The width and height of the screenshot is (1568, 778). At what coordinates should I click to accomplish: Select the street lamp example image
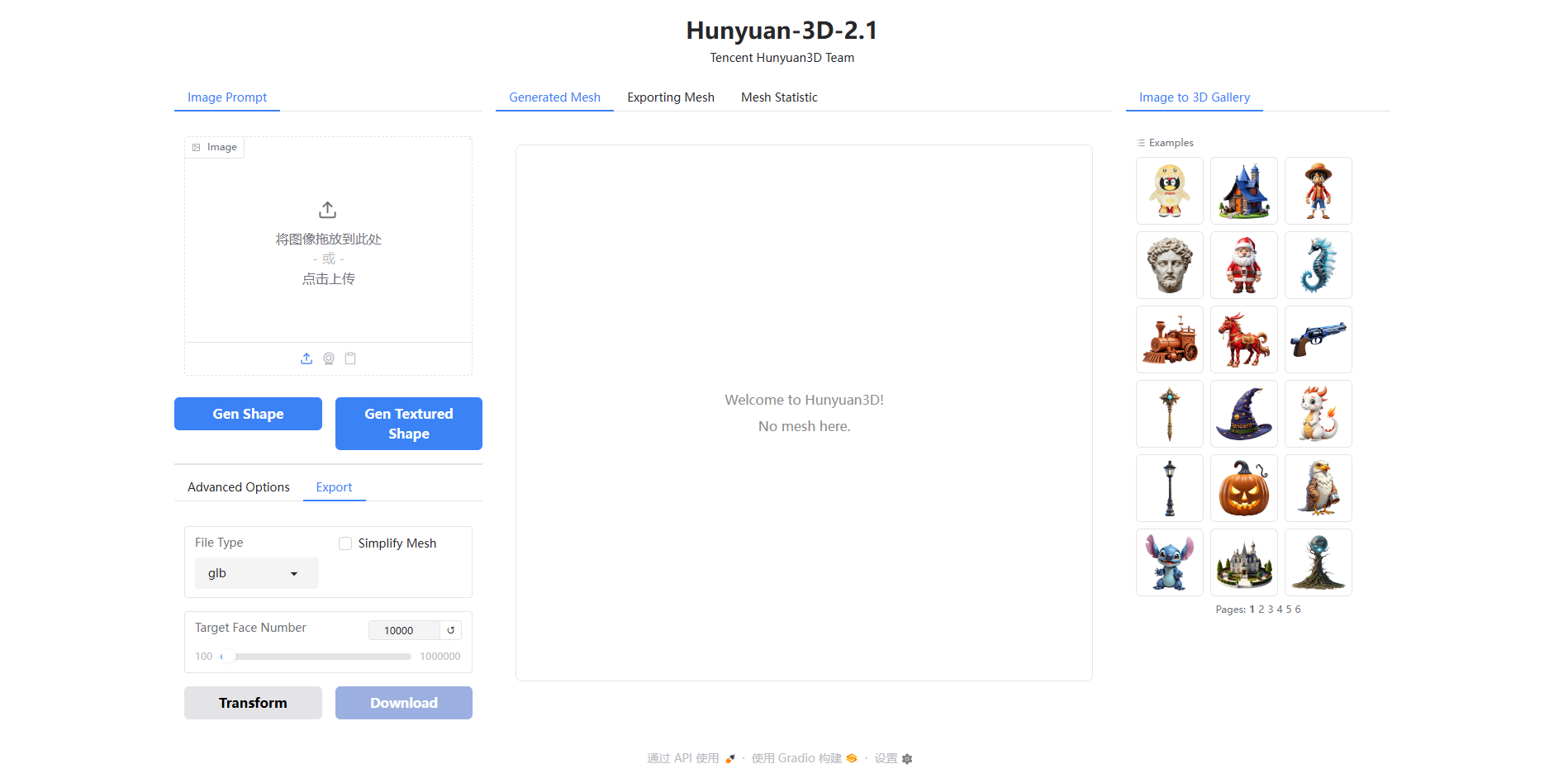click(1170, 488)
